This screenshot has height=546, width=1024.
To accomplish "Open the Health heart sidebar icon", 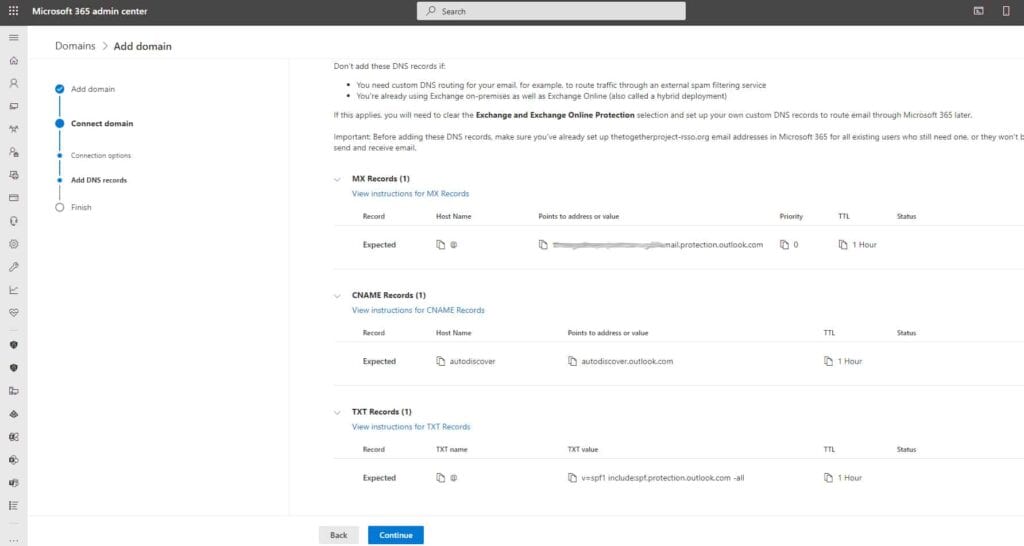I will (14, 313).
